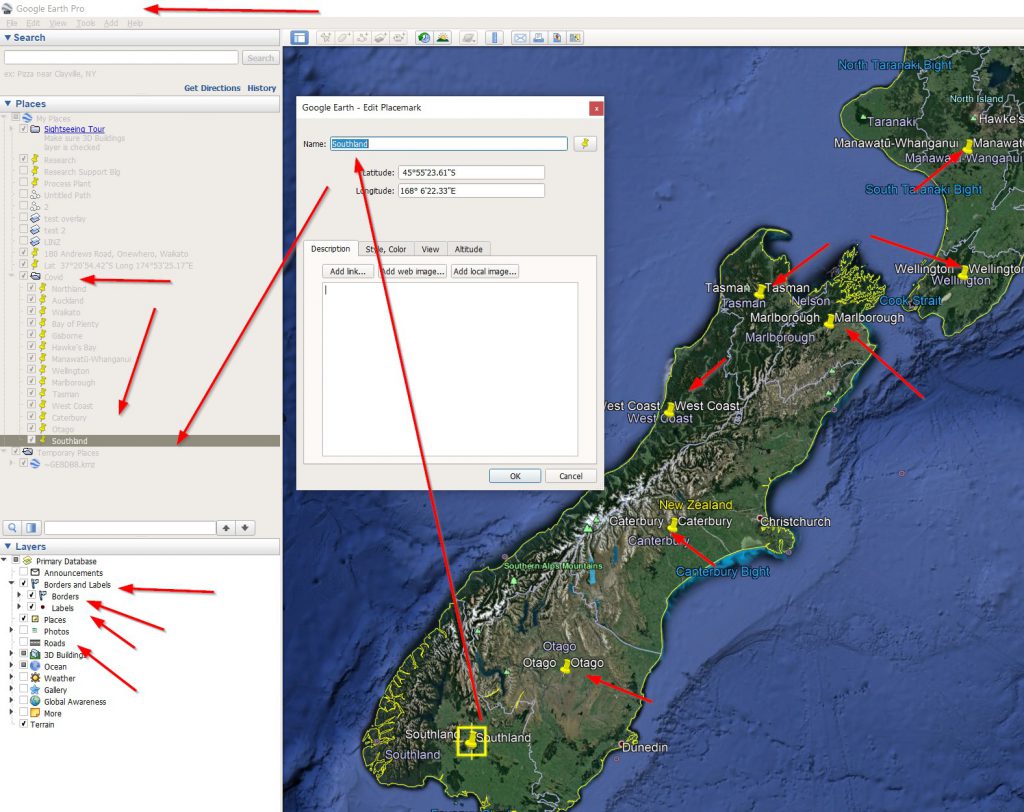The height and width of the screenshot is (812, 1024).
Task: Click the sunlight toolbar icon
Action: (442, 37)
